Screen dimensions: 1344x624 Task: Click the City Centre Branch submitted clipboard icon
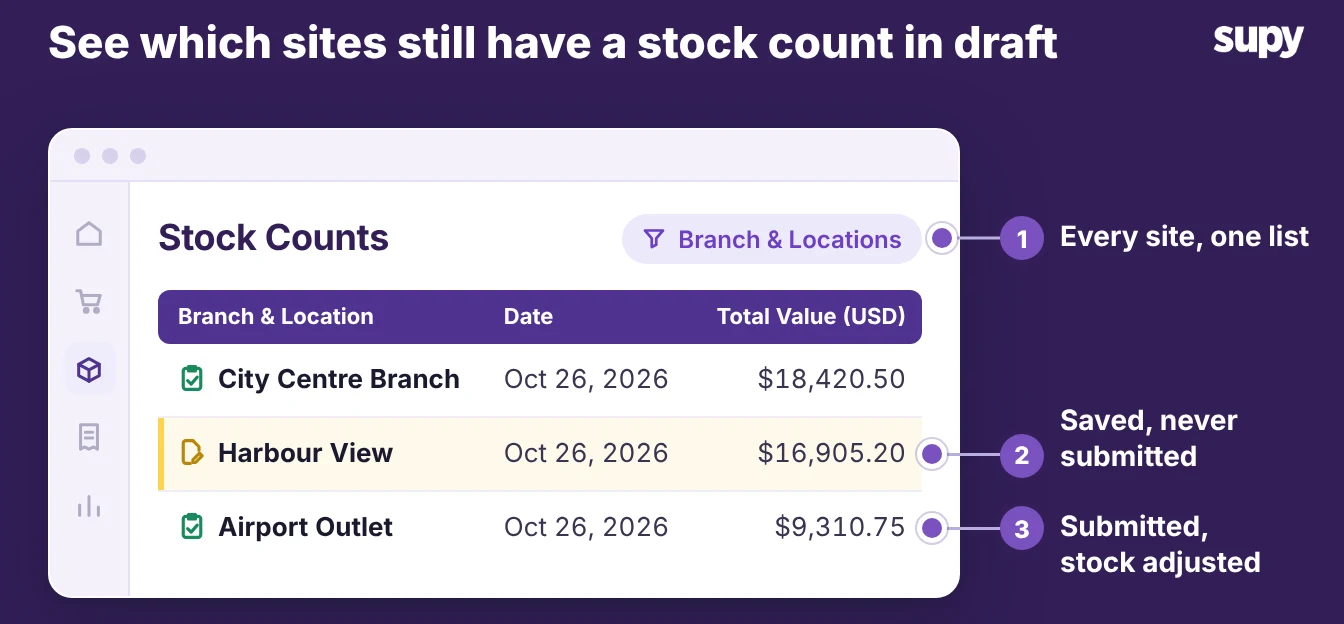tap(191, 379)
